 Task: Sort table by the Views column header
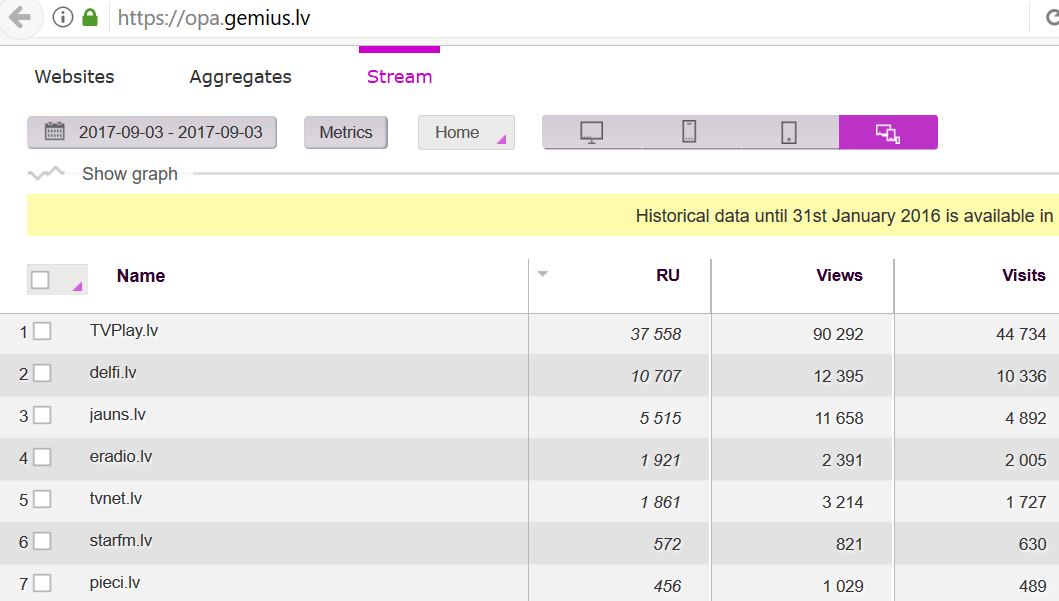coord(838,275)
